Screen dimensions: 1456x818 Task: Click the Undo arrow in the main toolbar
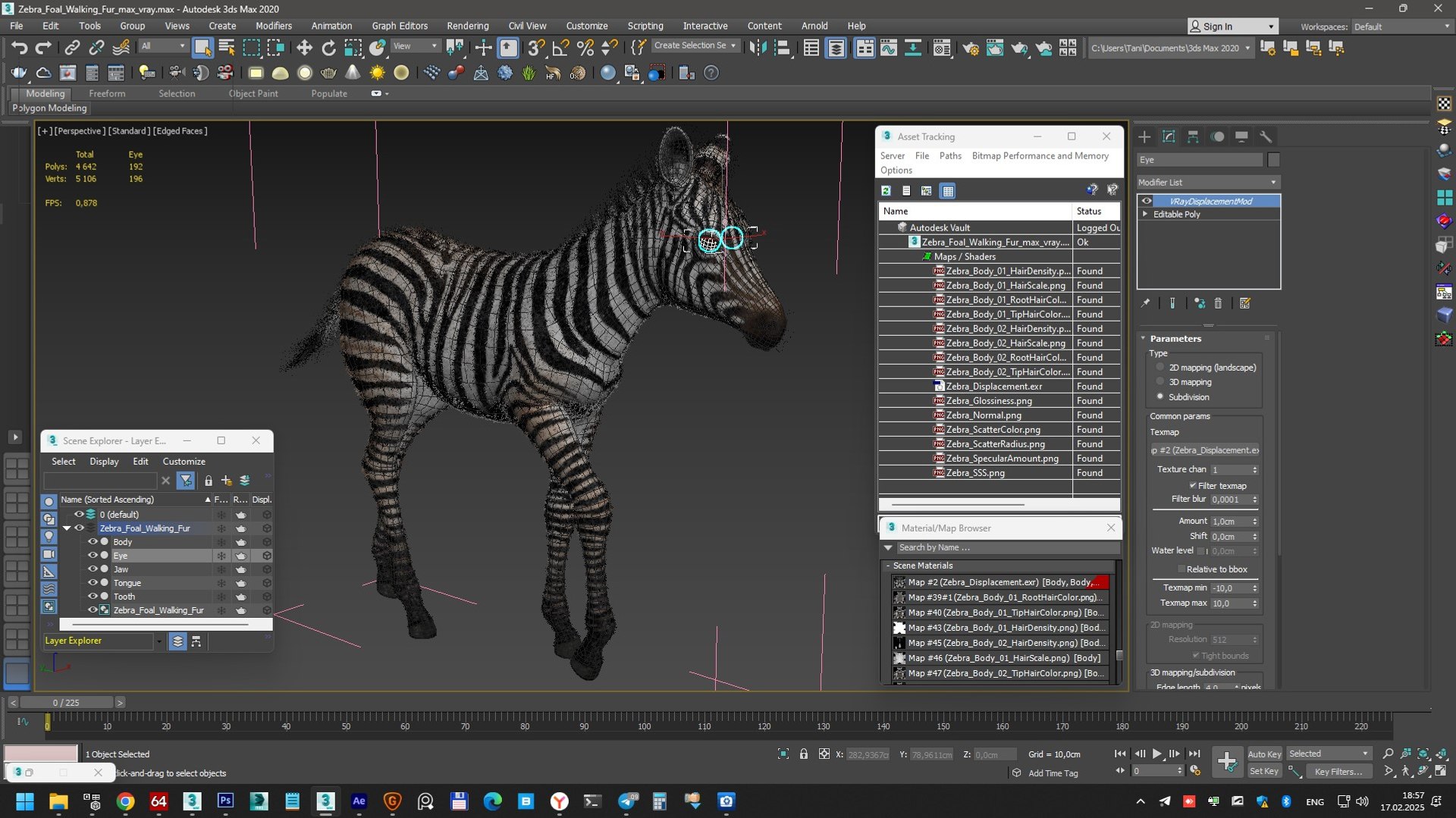[x=19, y=48]
